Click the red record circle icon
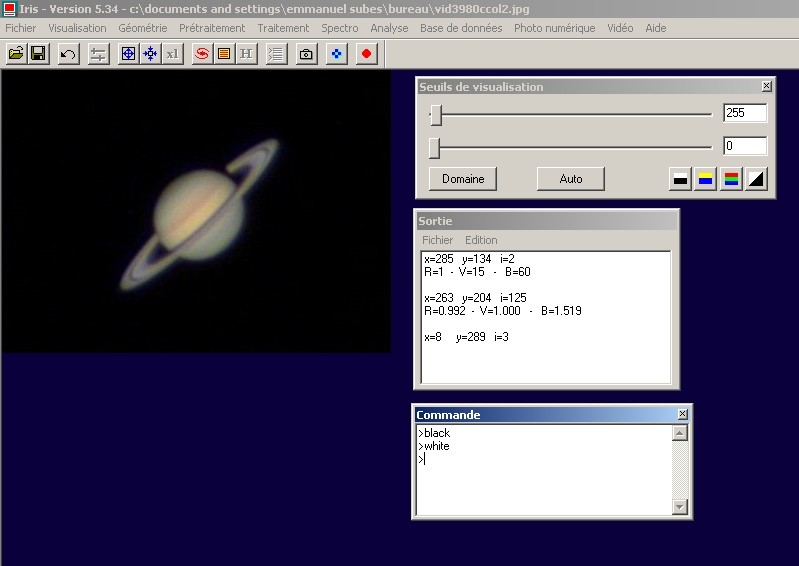The image size is (799, 566). [x=366, y=53]
